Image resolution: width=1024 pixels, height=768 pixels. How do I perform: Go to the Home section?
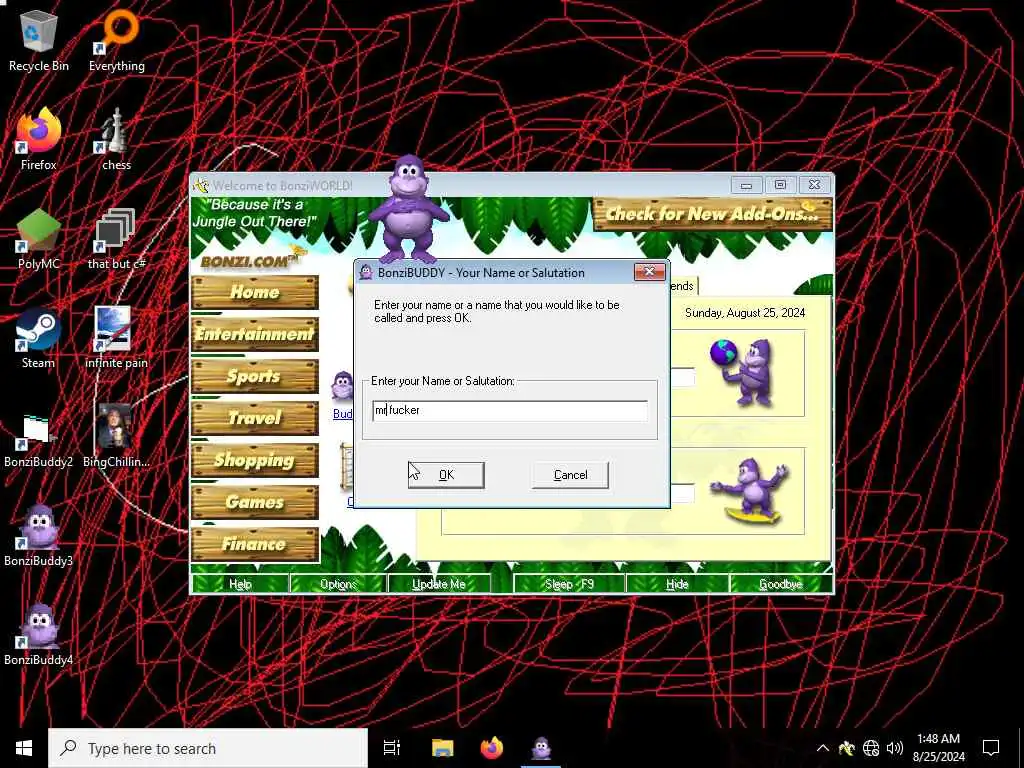pyautogui.click(x=255, y=292)
